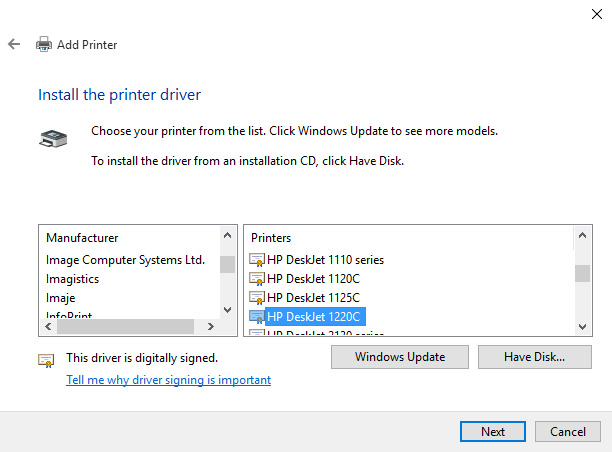
Task: Click the Manufacturer horizontal scrollbar thumb
Action: click(x=126, y=326)
